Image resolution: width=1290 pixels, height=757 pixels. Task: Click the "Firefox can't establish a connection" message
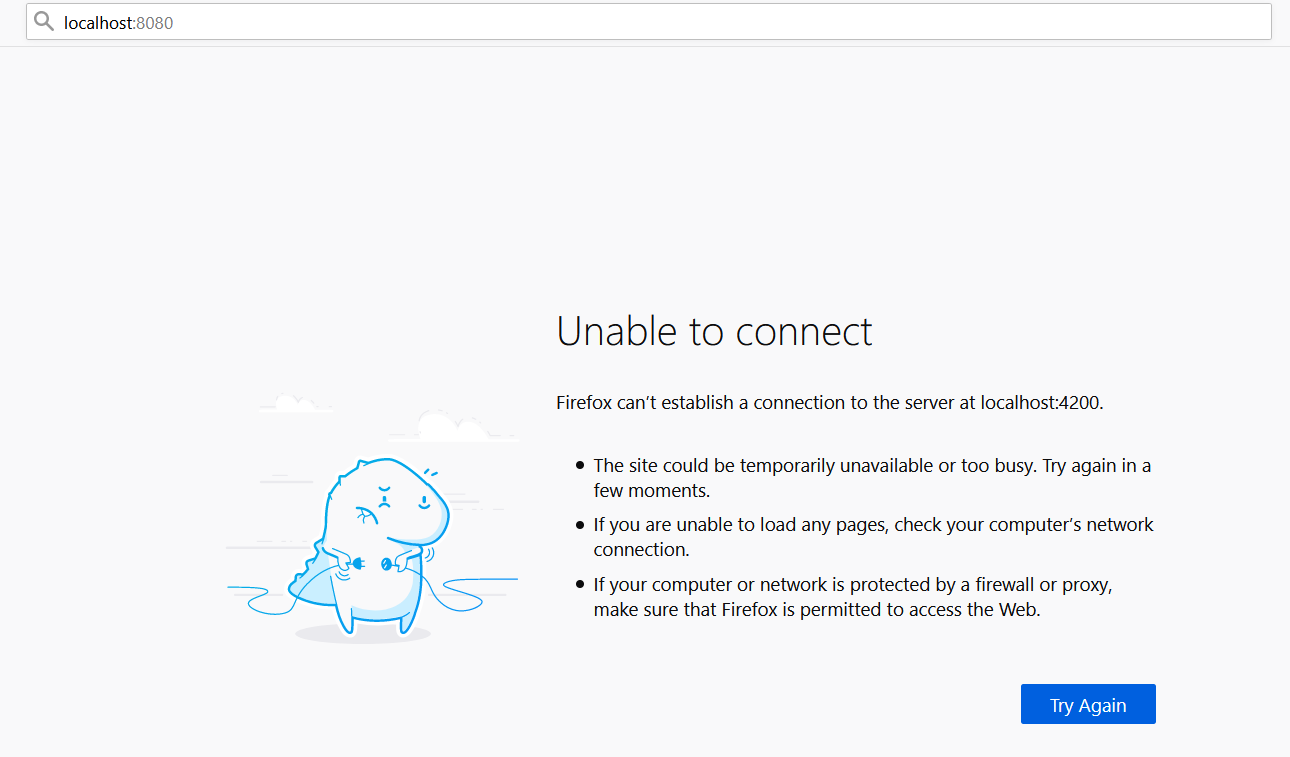click(830, 403)
